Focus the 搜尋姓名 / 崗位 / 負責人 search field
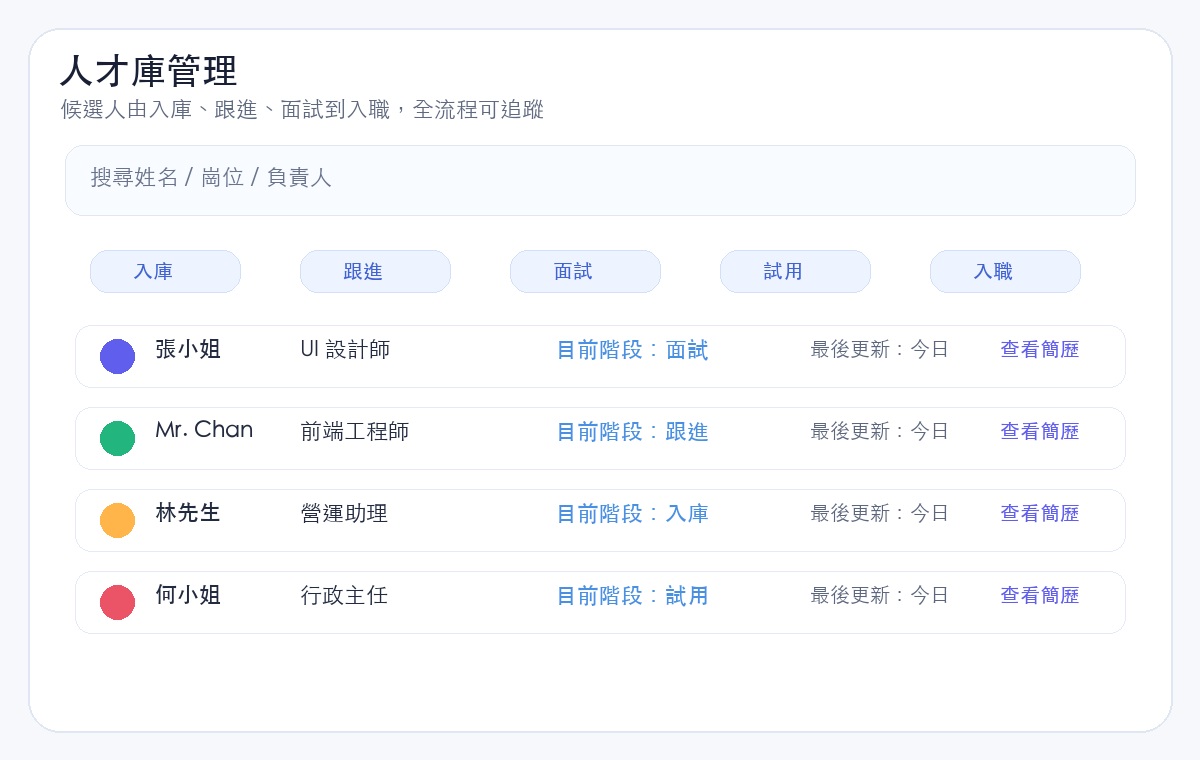Image resolution: width=1200 pixels, height=760 pixels. point(600,180)
